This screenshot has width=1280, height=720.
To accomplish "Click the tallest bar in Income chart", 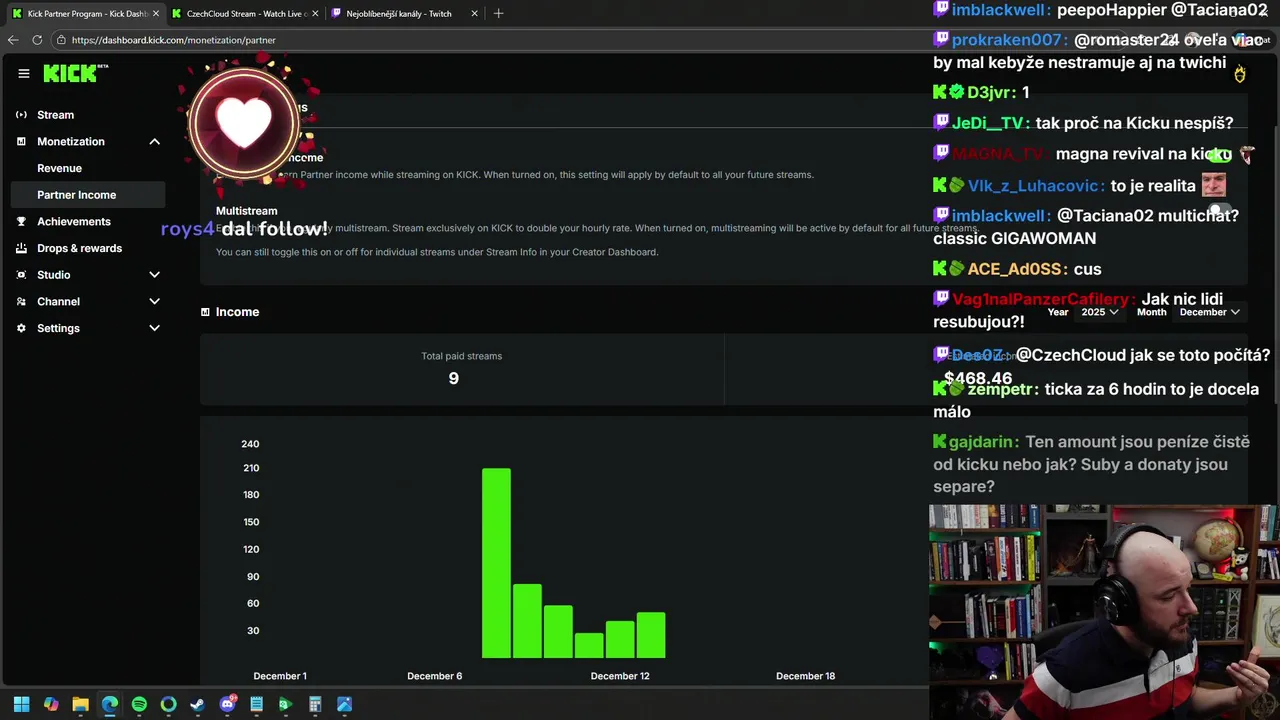I will click(496, 563).
